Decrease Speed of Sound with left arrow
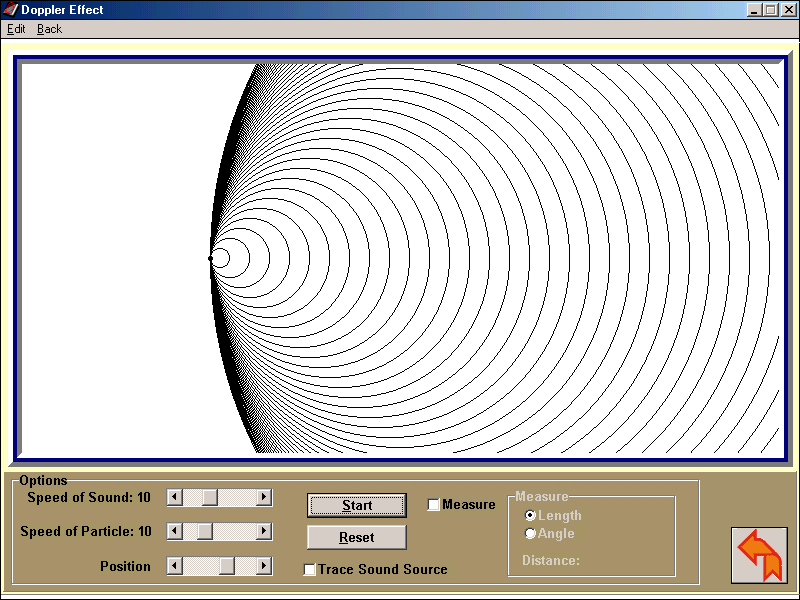800x600 pixels. click(175, 497)
